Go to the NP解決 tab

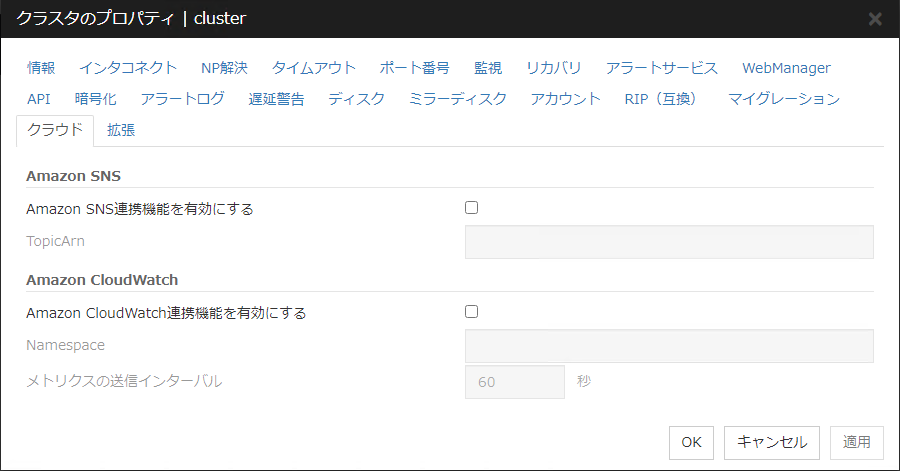224,68
